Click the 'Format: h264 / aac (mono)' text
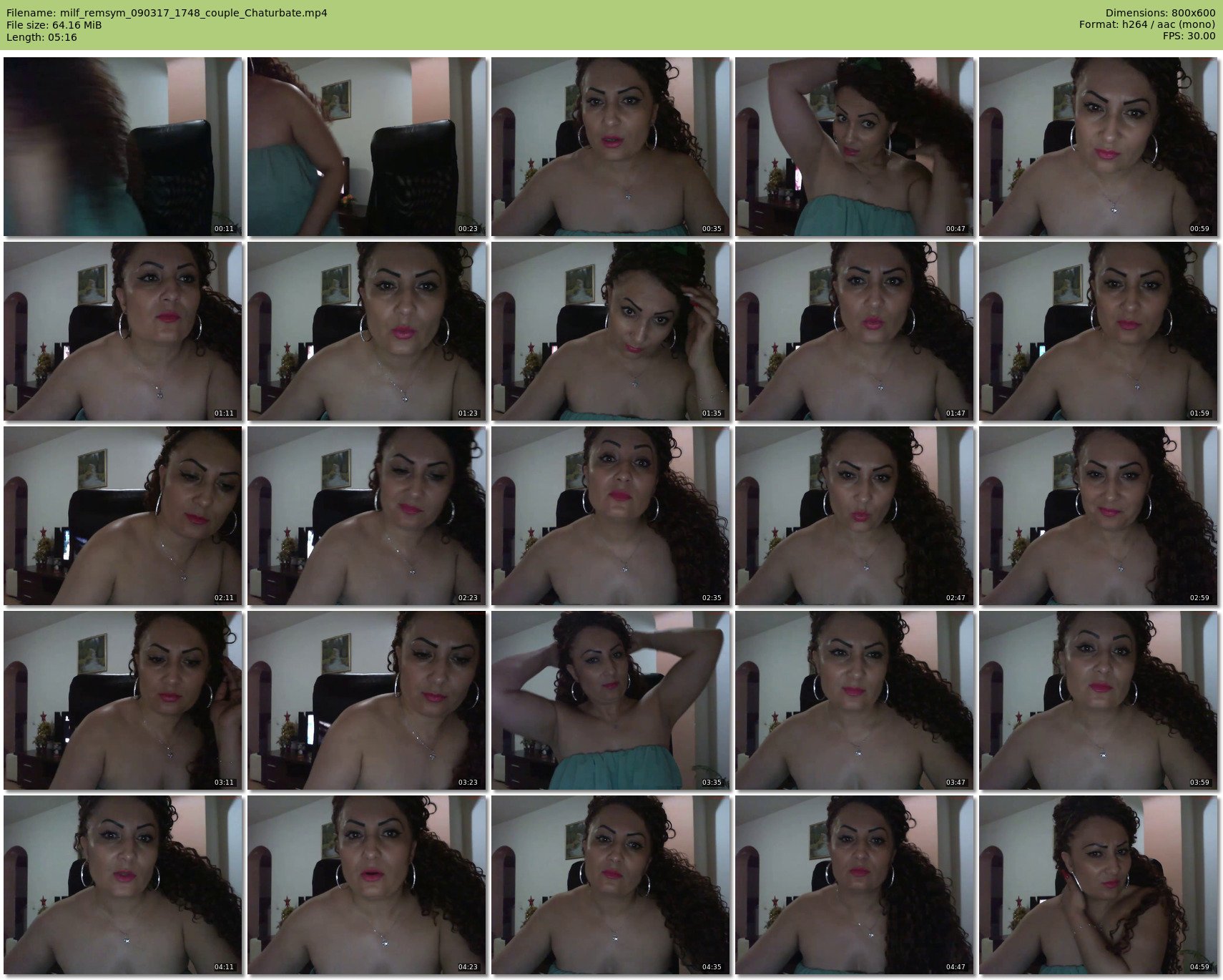The image size is (1223, 980). [1147, 25]
